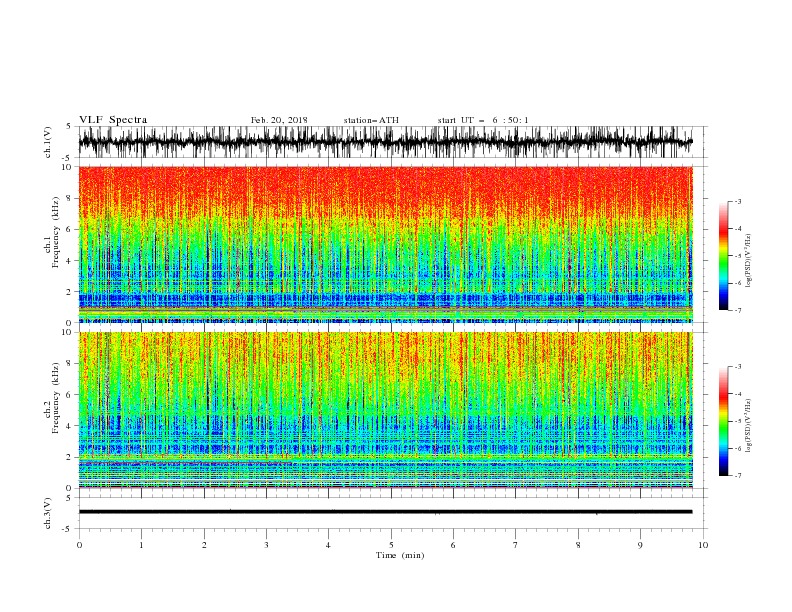Screen dimensions: 792x612
Task: Click the ch.1 voltage waveform trace
Action: click(x=385, y=142)
